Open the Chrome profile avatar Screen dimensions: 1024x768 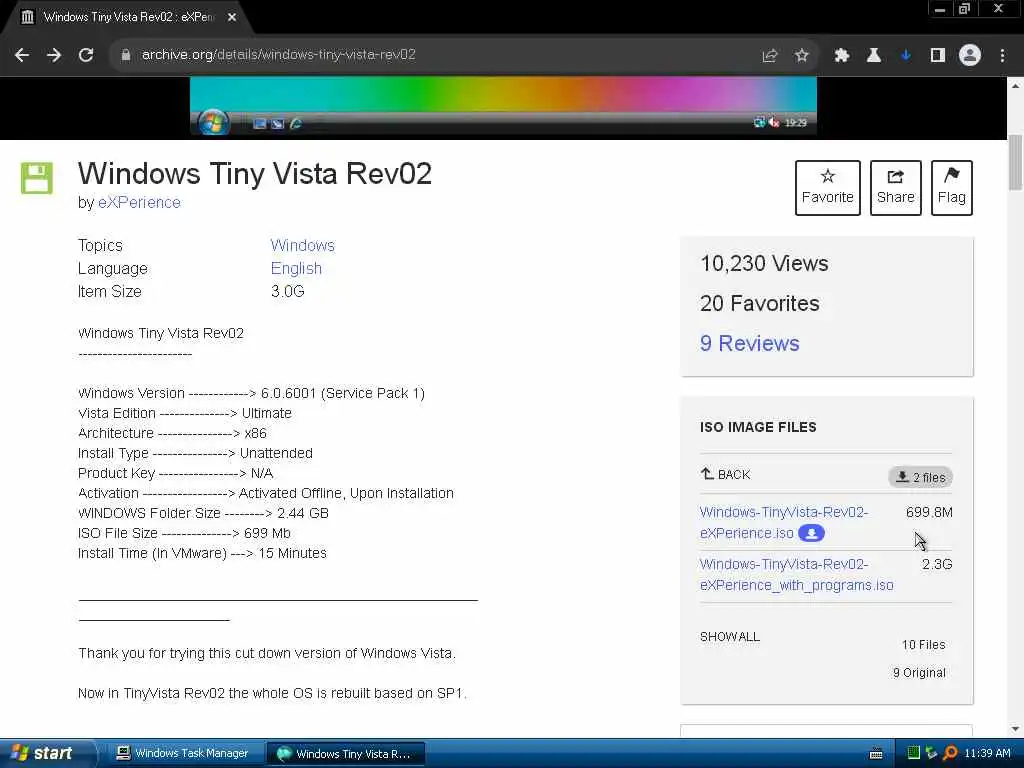[x=970, y=56]
